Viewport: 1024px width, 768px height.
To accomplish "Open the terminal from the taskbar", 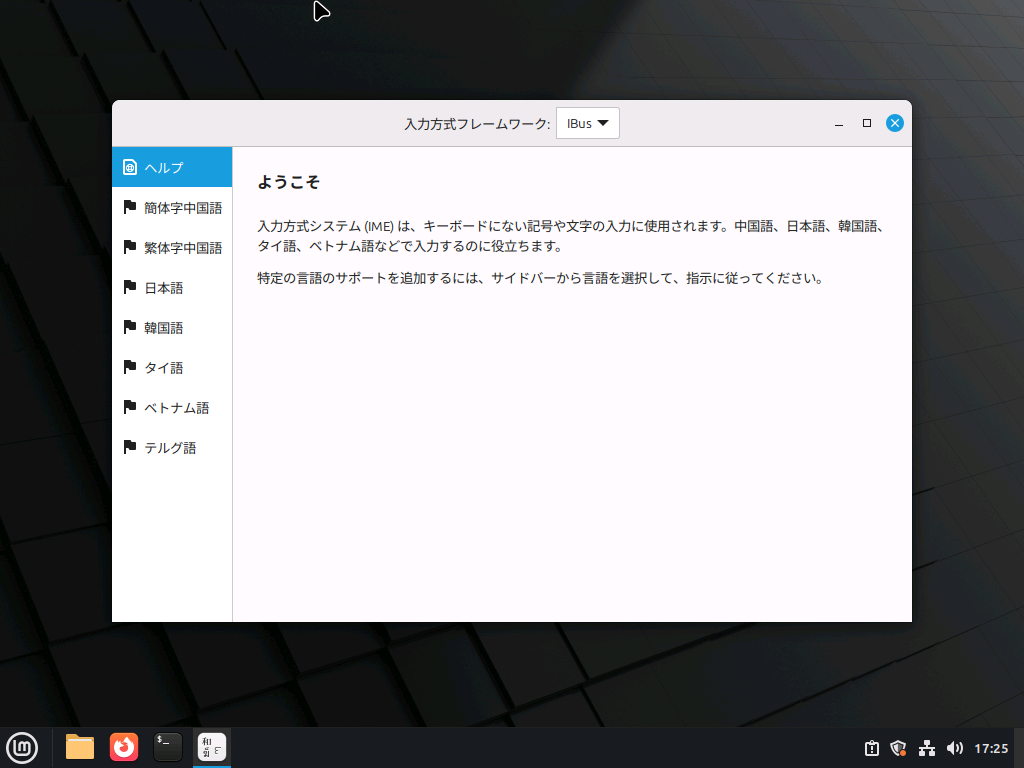I will (x=167, y=747).
